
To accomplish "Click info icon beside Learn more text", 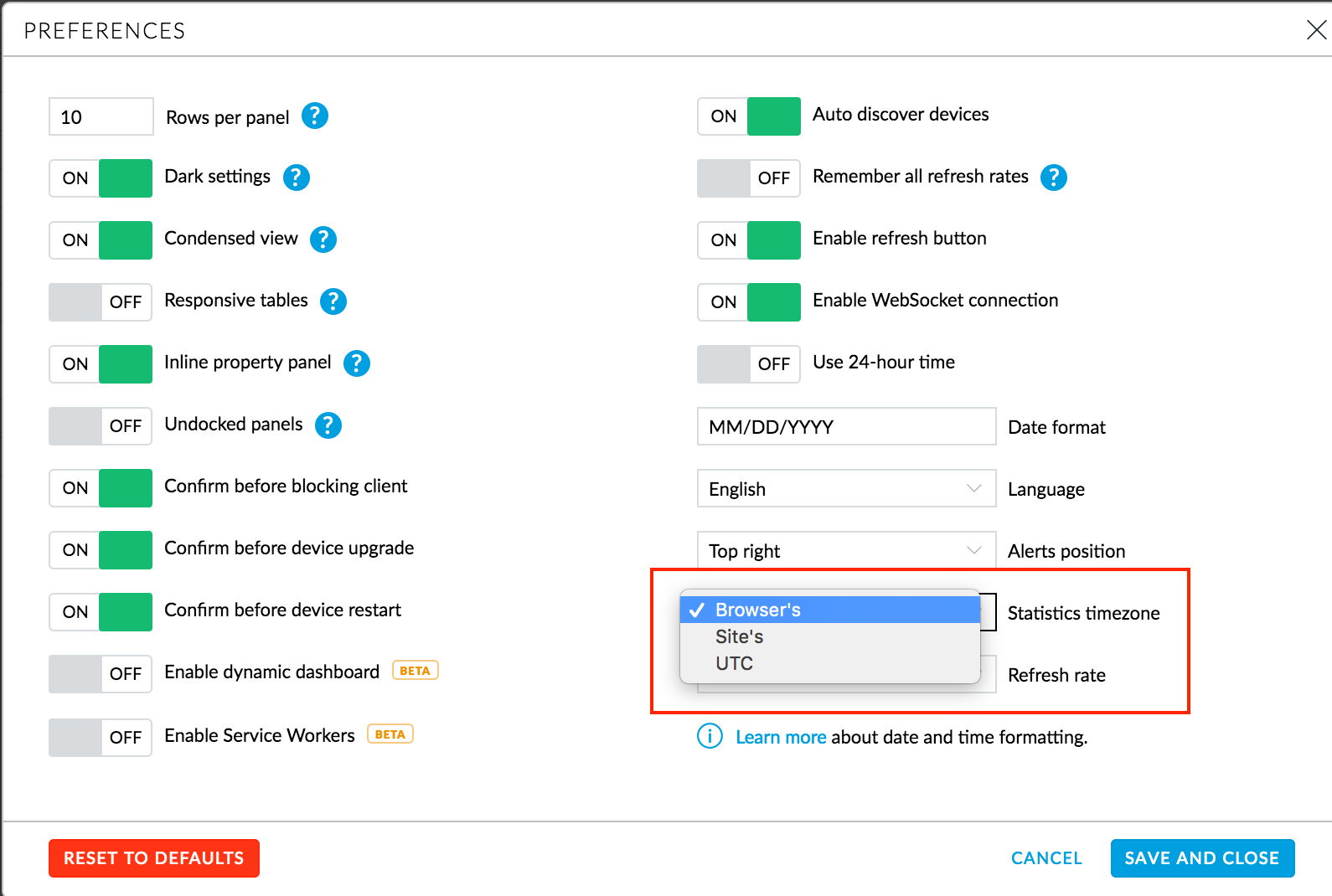I will [710, 737].
